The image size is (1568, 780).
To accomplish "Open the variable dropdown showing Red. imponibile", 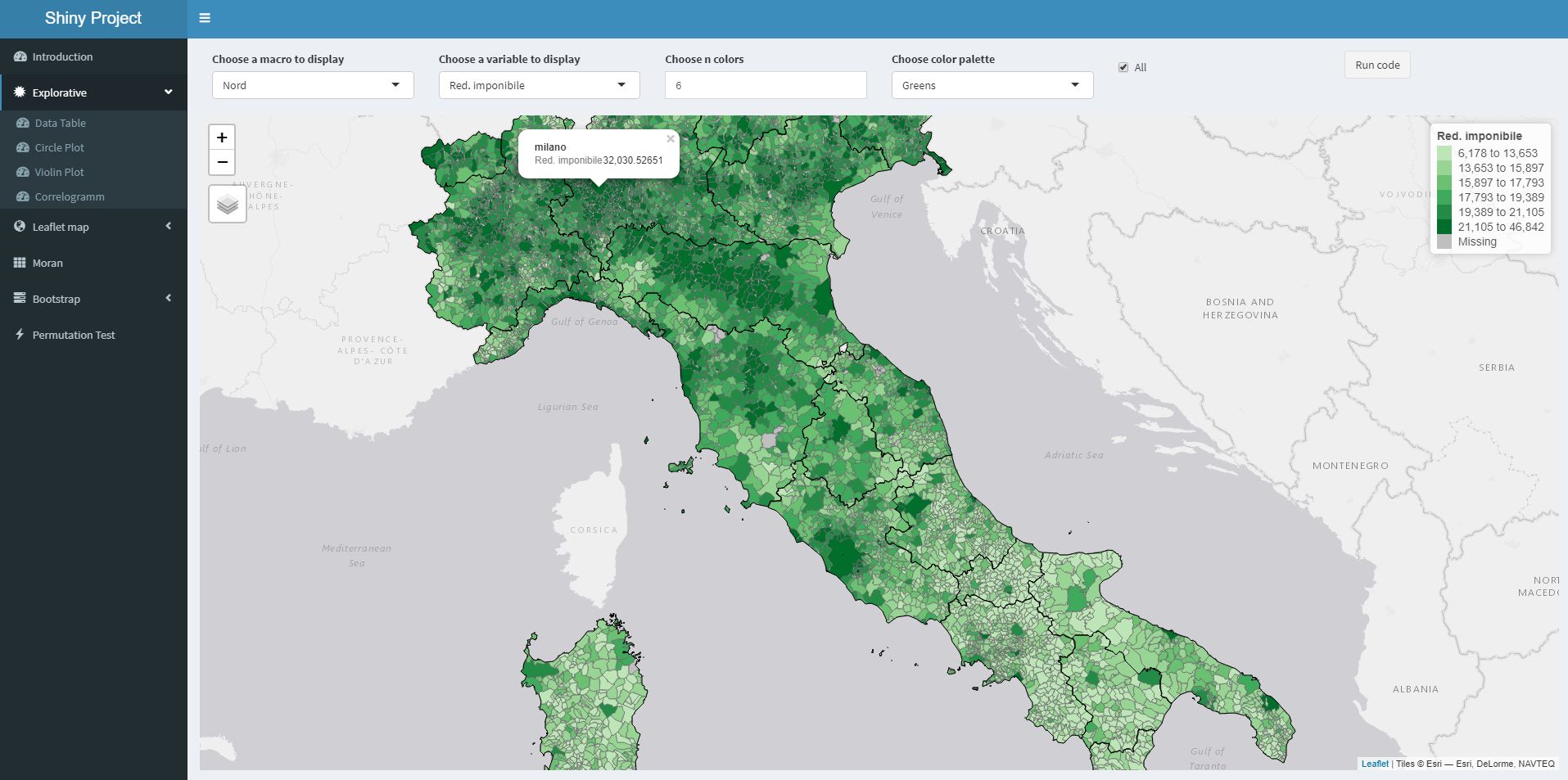I will click(x=539, y=85).
